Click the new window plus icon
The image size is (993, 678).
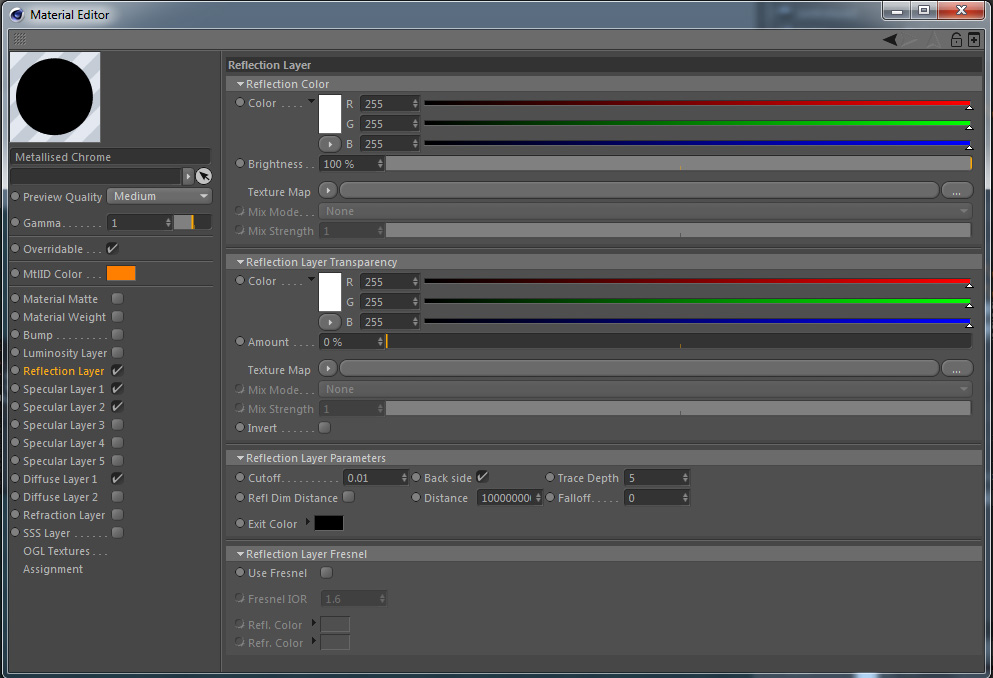974,40
